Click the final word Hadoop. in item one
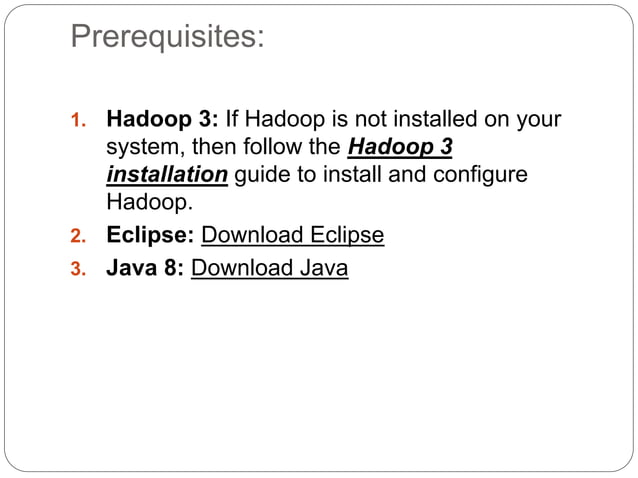This screenshot has width=638, height=478. pyautogui.click(x=149, y=202)
